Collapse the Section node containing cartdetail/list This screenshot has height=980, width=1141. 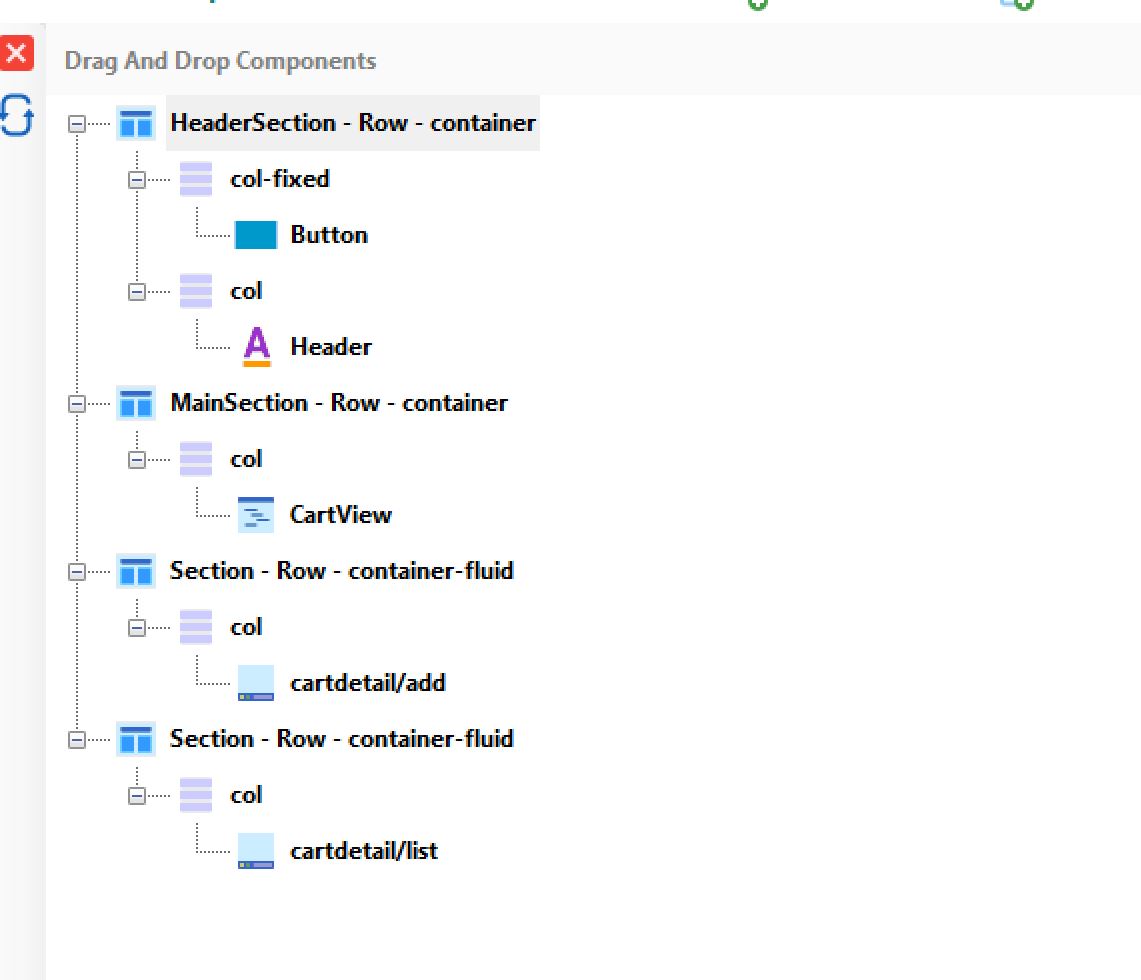pyautogui.click(x=76, y=740)
